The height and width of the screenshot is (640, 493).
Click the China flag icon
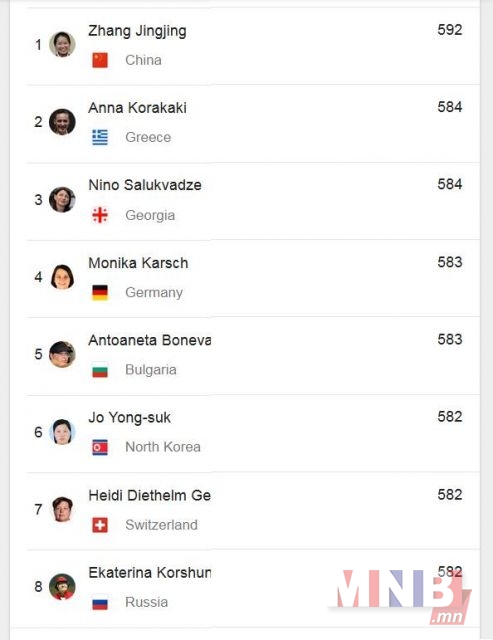point(100,60)
